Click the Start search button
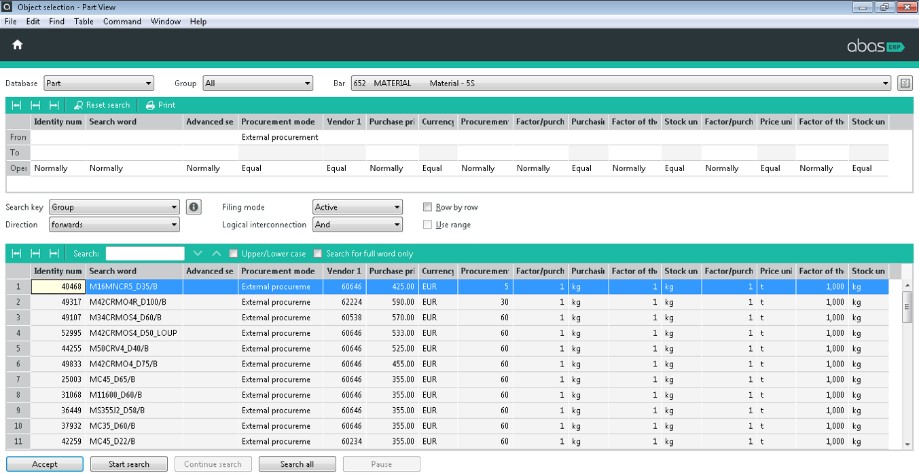 click(x=129, y=464)
